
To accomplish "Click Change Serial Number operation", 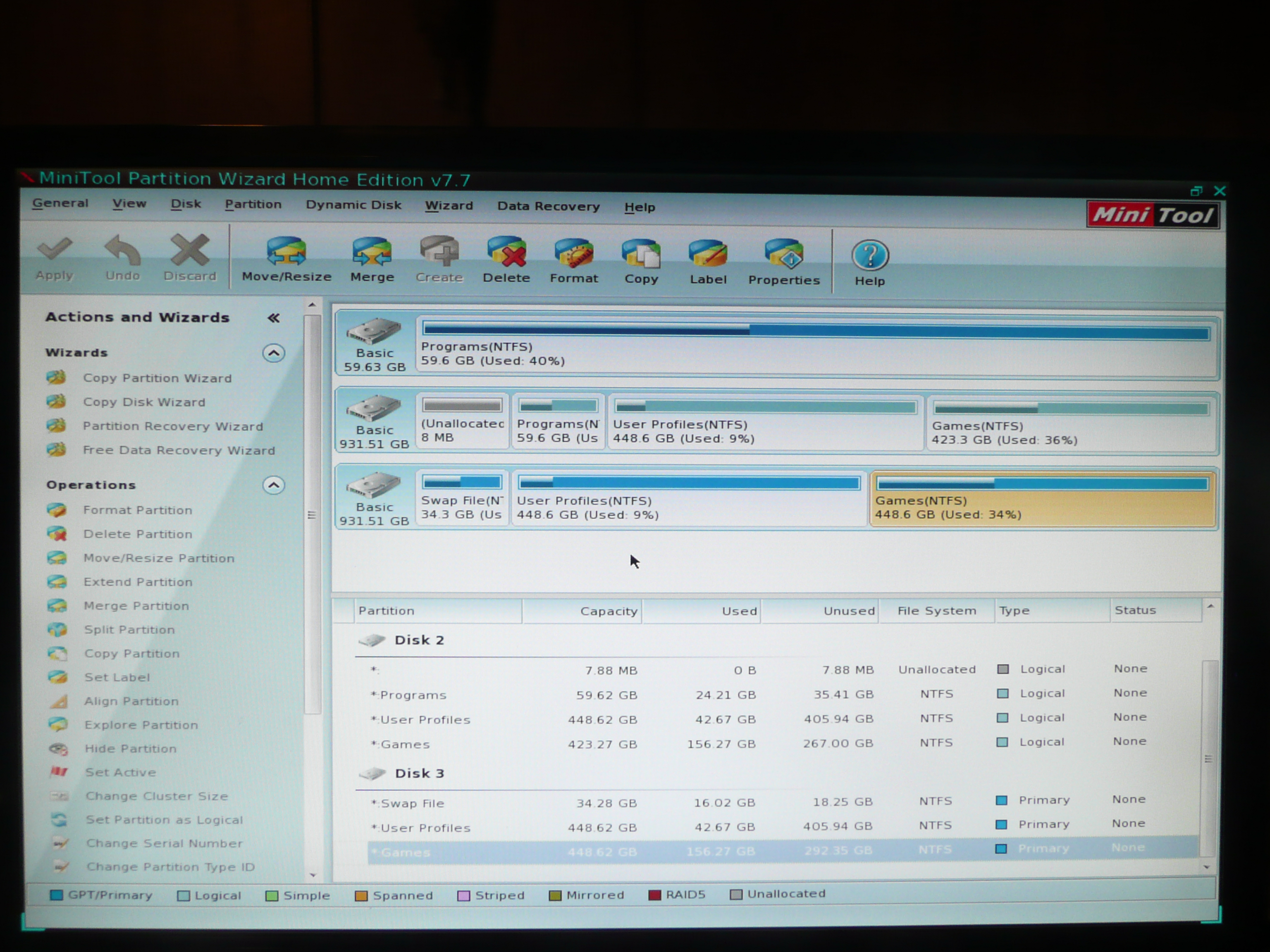I will (x=164, y=844).
